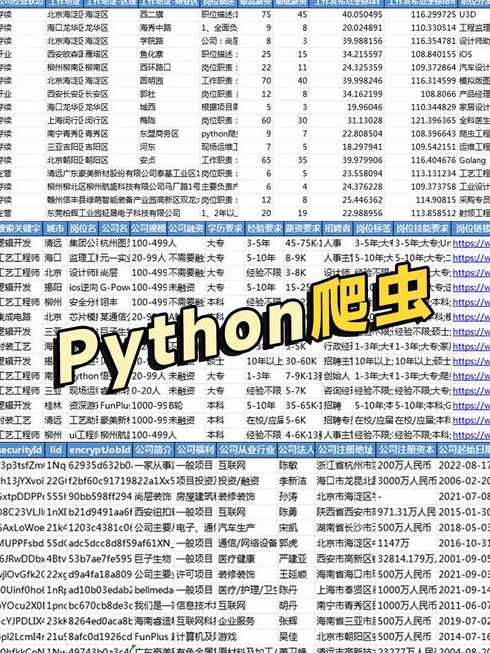The width and height of the screenshot is (490, 653).
Task: Select the 岗位名 column header
Action: pyautogui.click(x=83, y=228)
